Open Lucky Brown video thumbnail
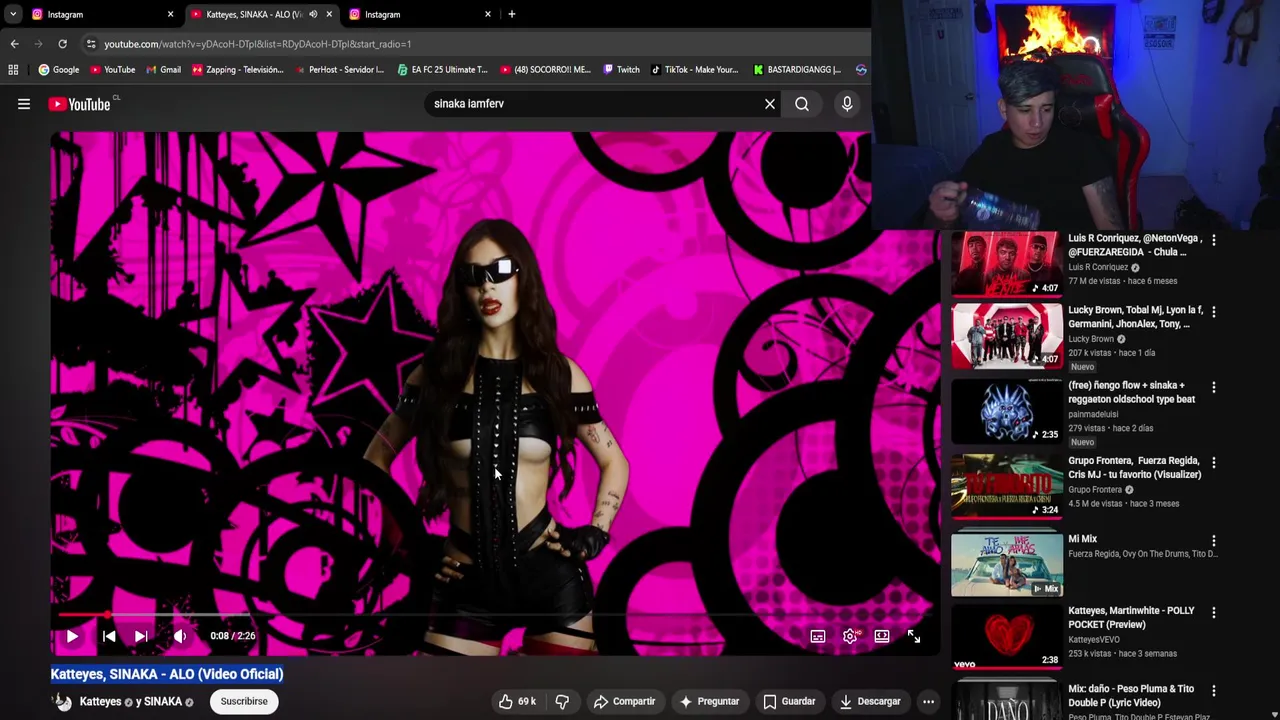 click(x=1006, y=335)
